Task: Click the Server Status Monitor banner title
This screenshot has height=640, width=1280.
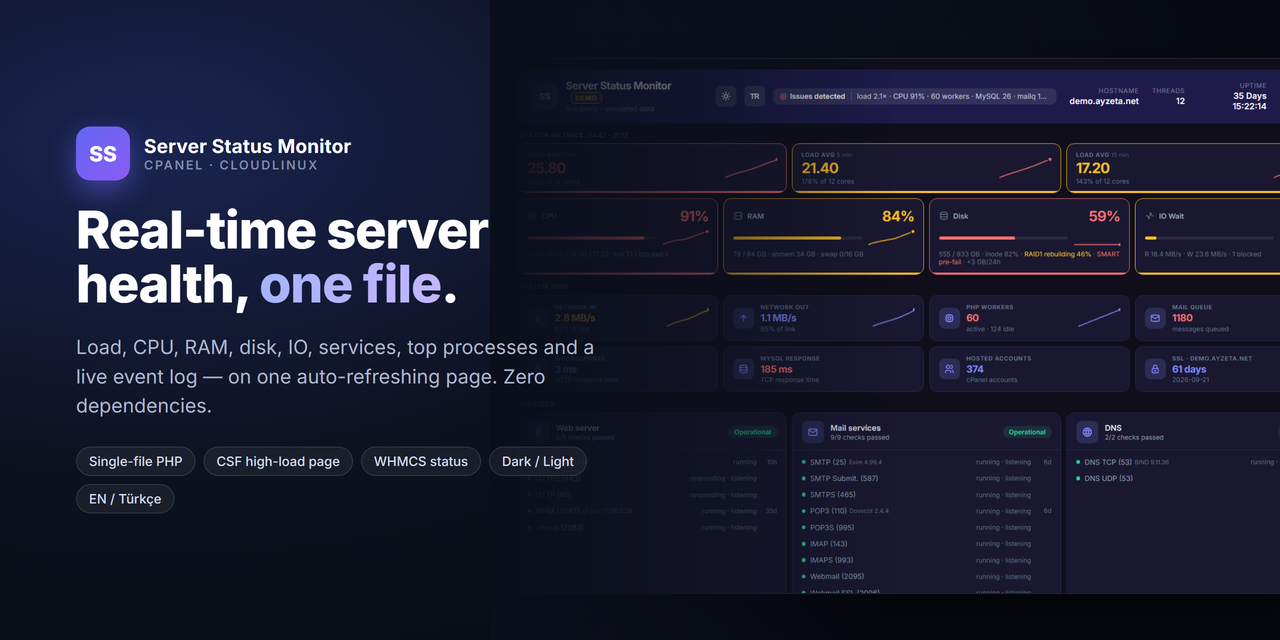Action: [x=618, y=86]
